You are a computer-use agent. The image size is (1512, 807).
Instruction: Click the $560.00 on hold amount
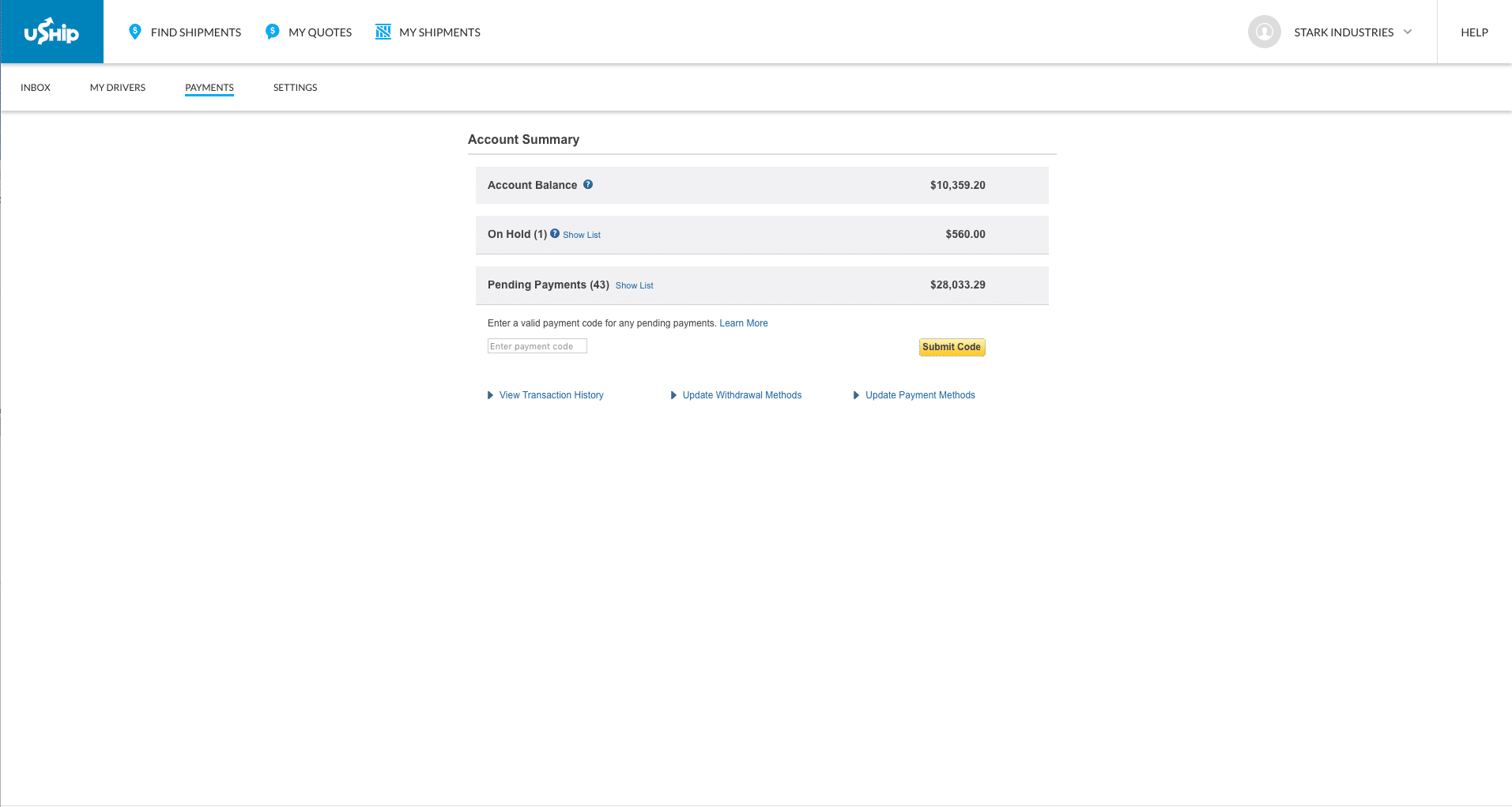coord(965,234)
